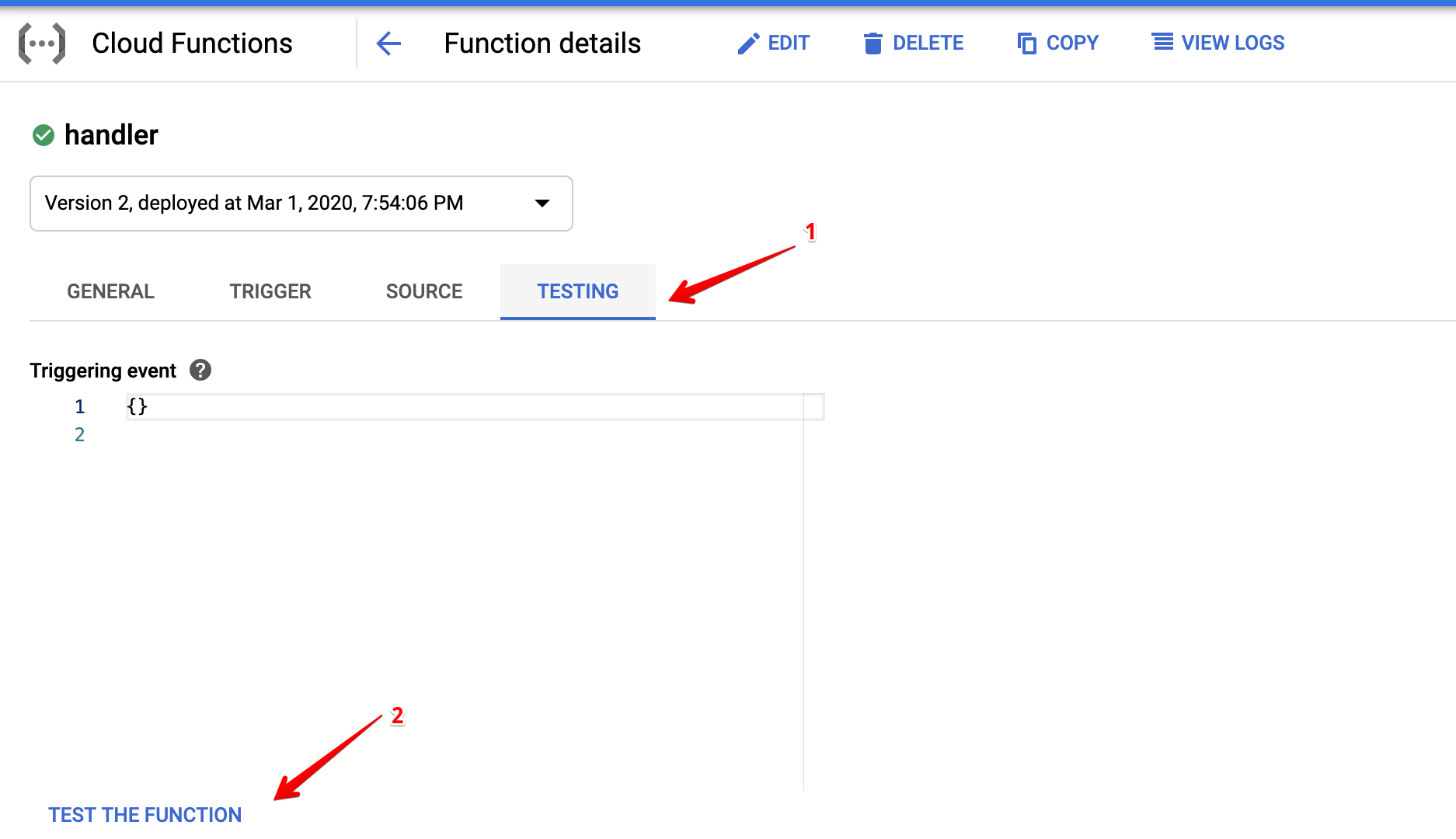
Task: Open the TRIGGER tab
Action: tap(270, 291)
